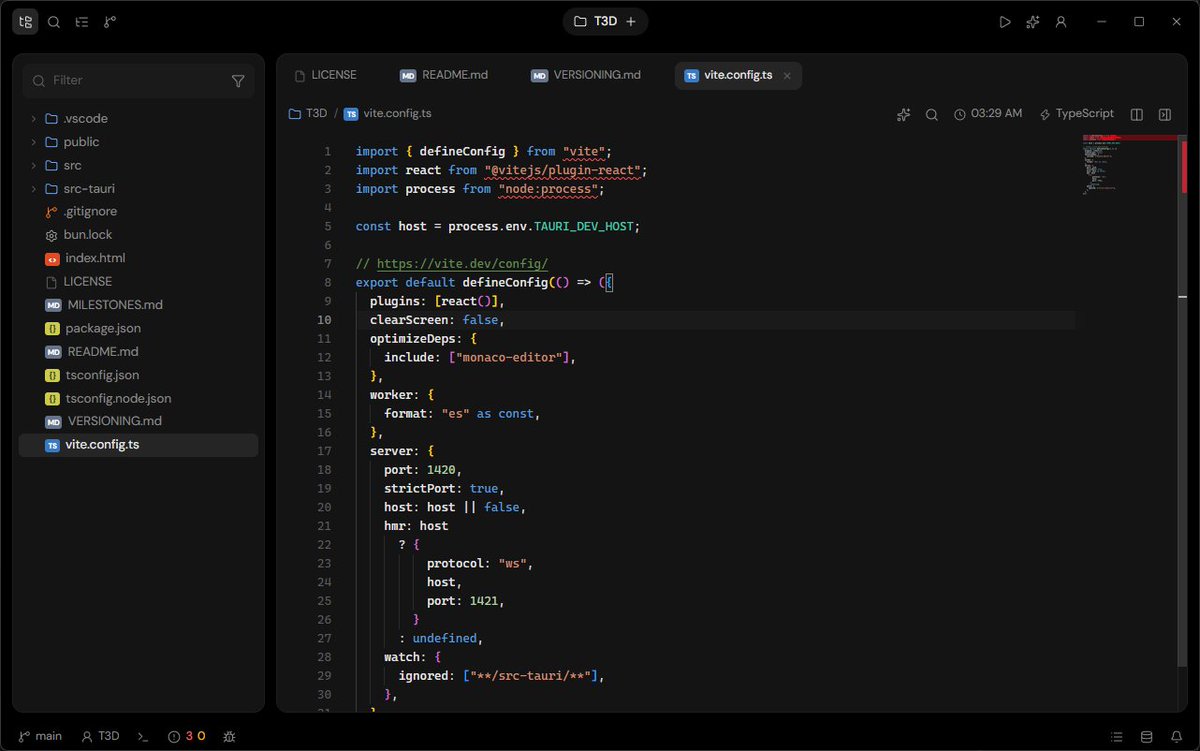This screenshot has height=751, width=1200.
Task: Click the main git branch status
Action: click(40, 736)
